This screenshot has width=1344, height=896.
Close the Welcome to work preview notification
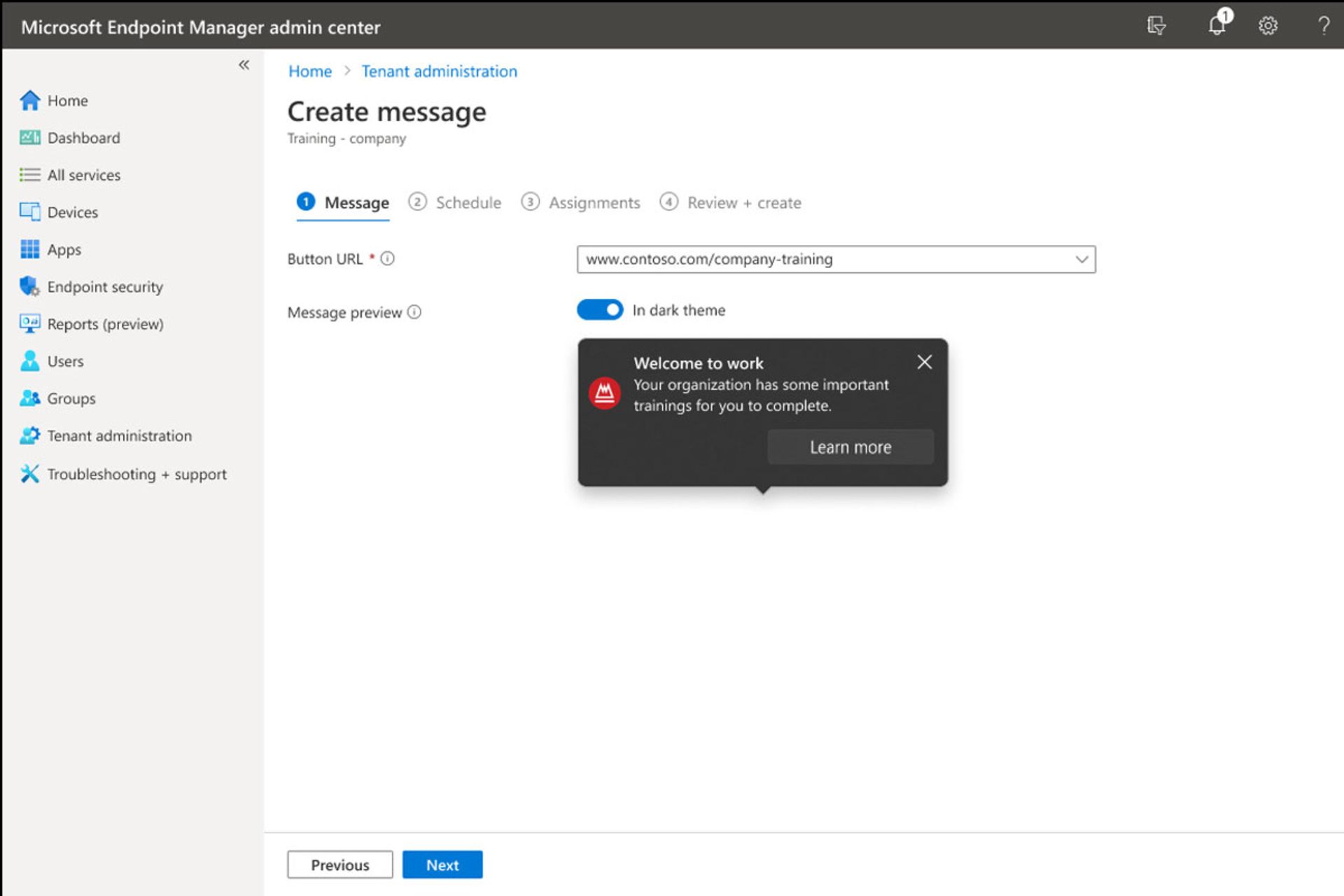924,362
